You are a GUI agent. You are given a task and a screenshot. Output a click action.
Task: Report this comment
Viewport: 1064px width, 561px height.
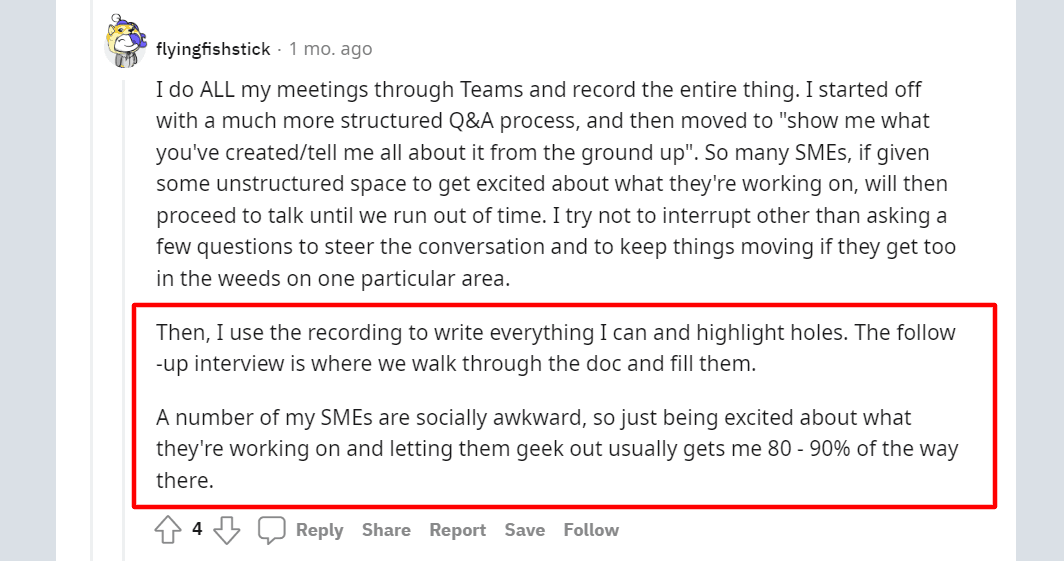coord(457,530)
